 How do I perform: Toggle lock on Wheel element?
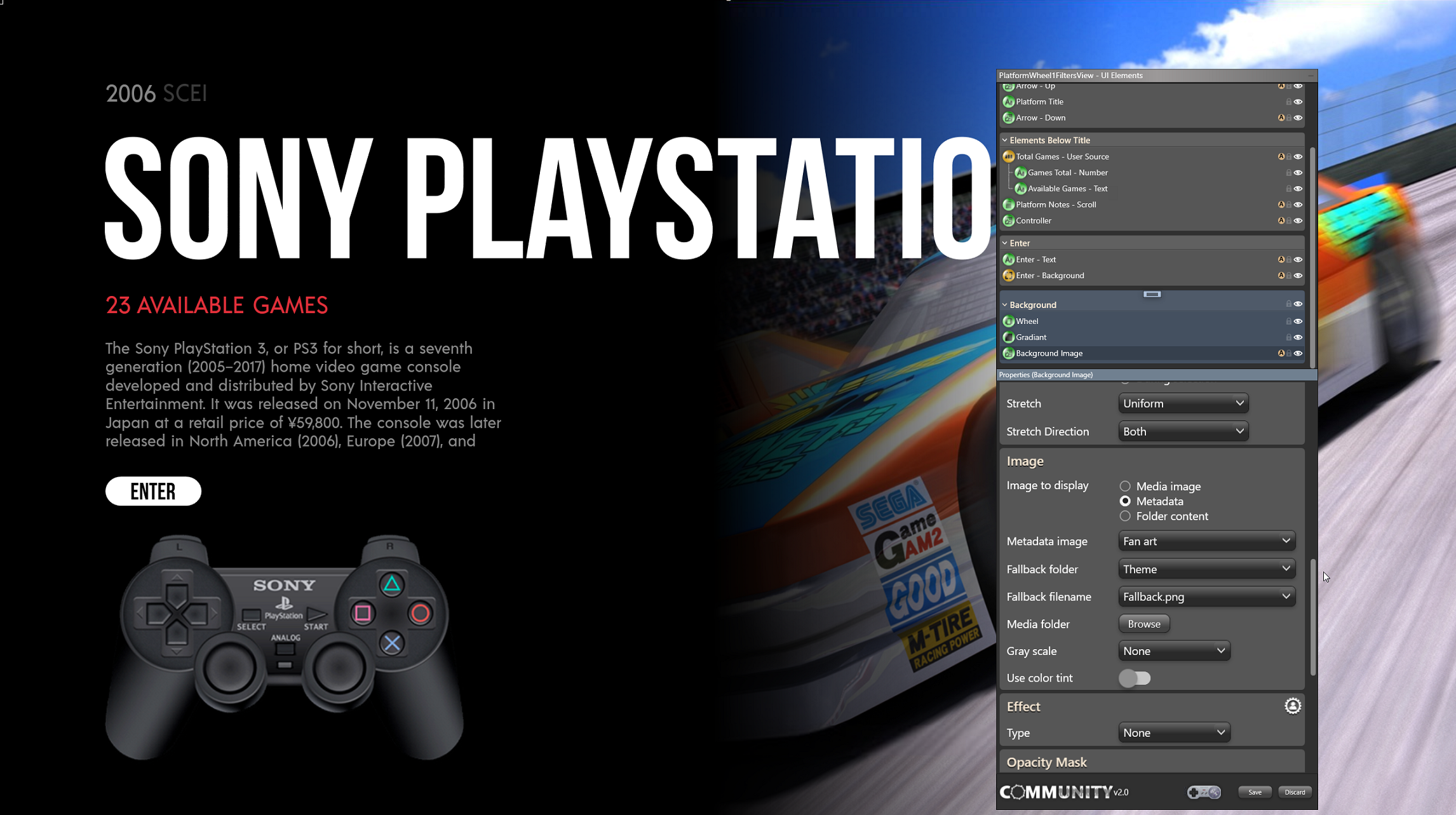tap(1288, 321)
